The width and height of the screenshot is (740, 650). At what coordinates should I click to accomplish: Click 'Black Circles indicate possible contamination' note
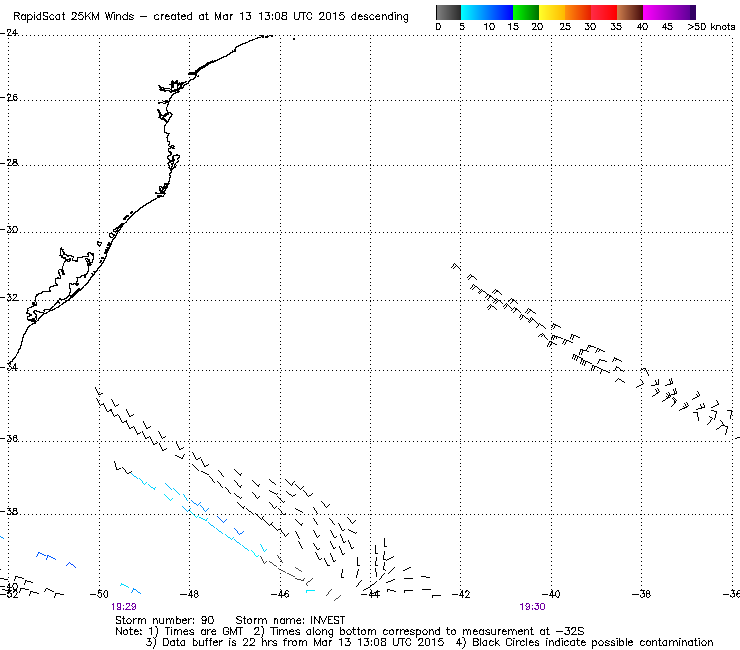(593, 642)
